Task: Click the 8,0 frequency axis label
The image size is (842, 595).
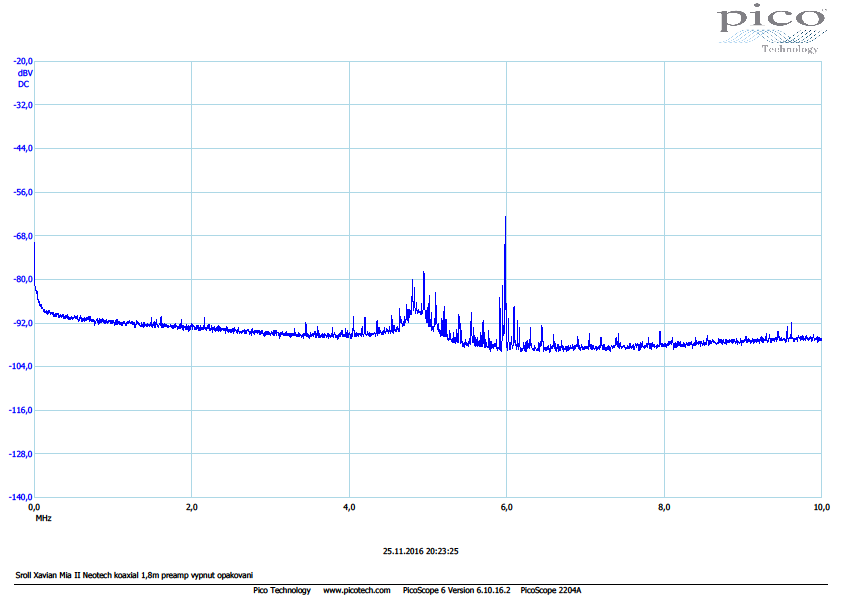Action: (x=664, y=507)
